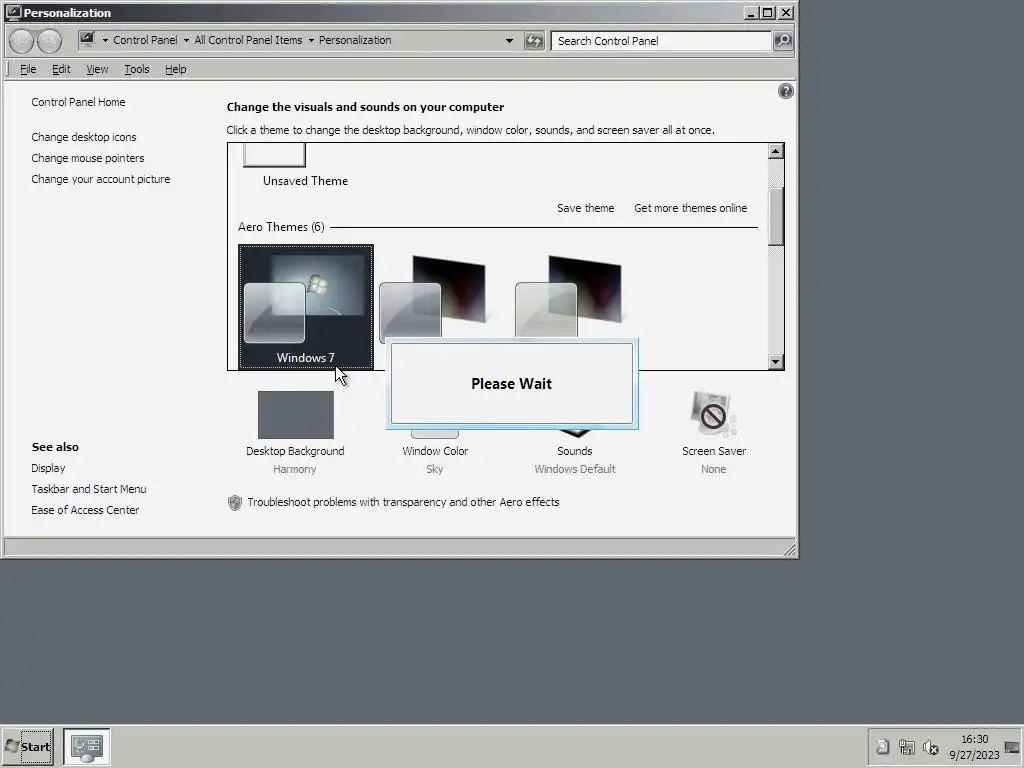This screenshot has height=768, width=1024.
Task: Expand dropdown arrow after Control Panel breadcrumb
Action: click(186, 40)
